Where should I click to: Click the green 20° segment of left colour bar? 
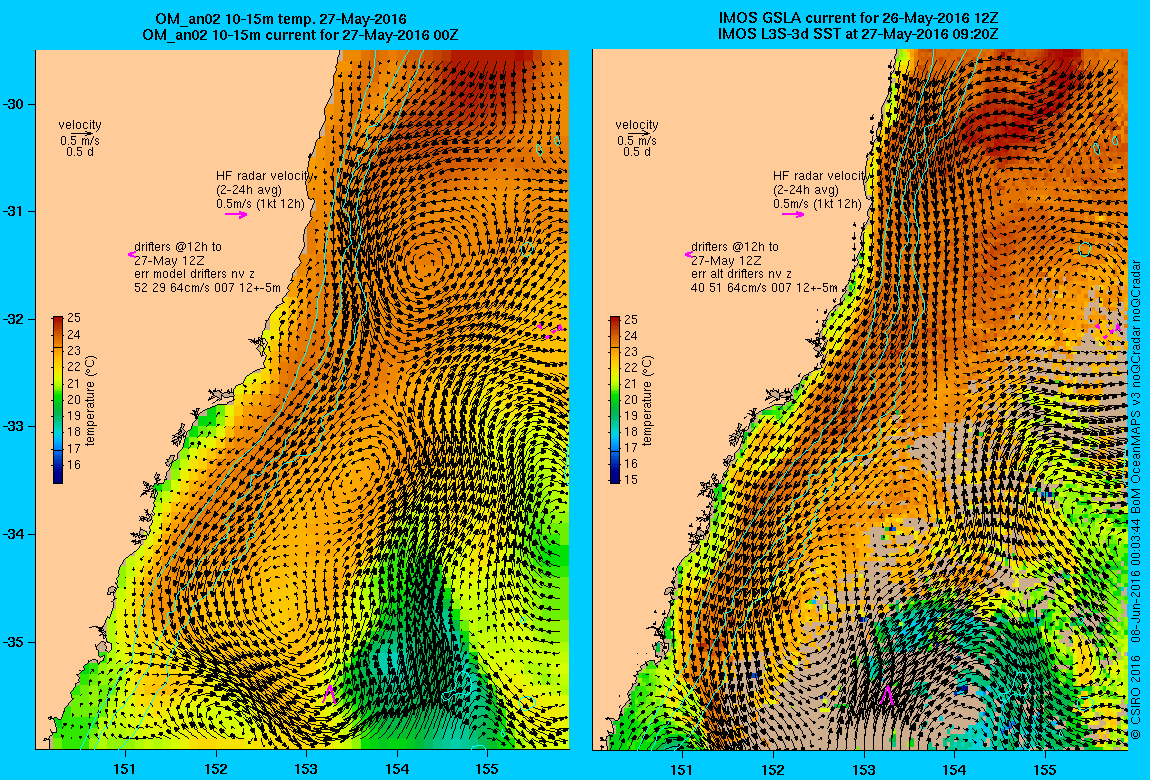58,400
